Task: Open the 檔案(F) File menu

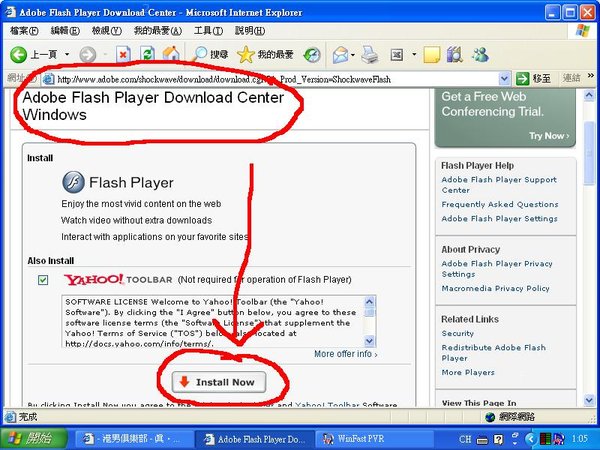Action: tap(22, 31)
